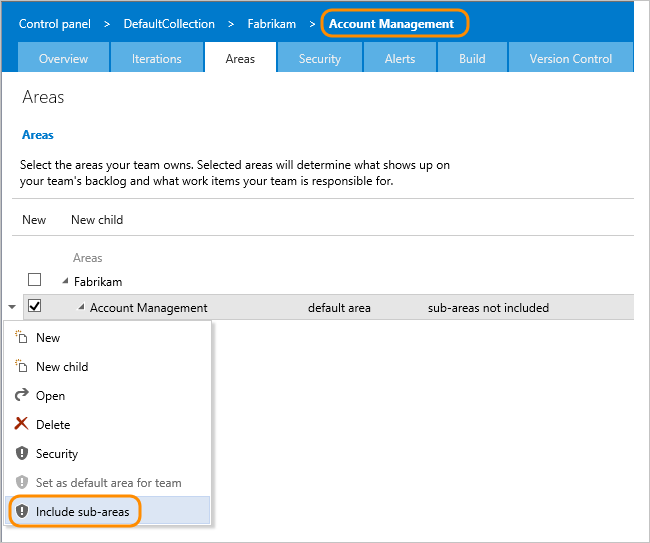Viewport: 650px width, 543px height.
Task: Click the New page icon in context menu
Action: coord(21,337)
